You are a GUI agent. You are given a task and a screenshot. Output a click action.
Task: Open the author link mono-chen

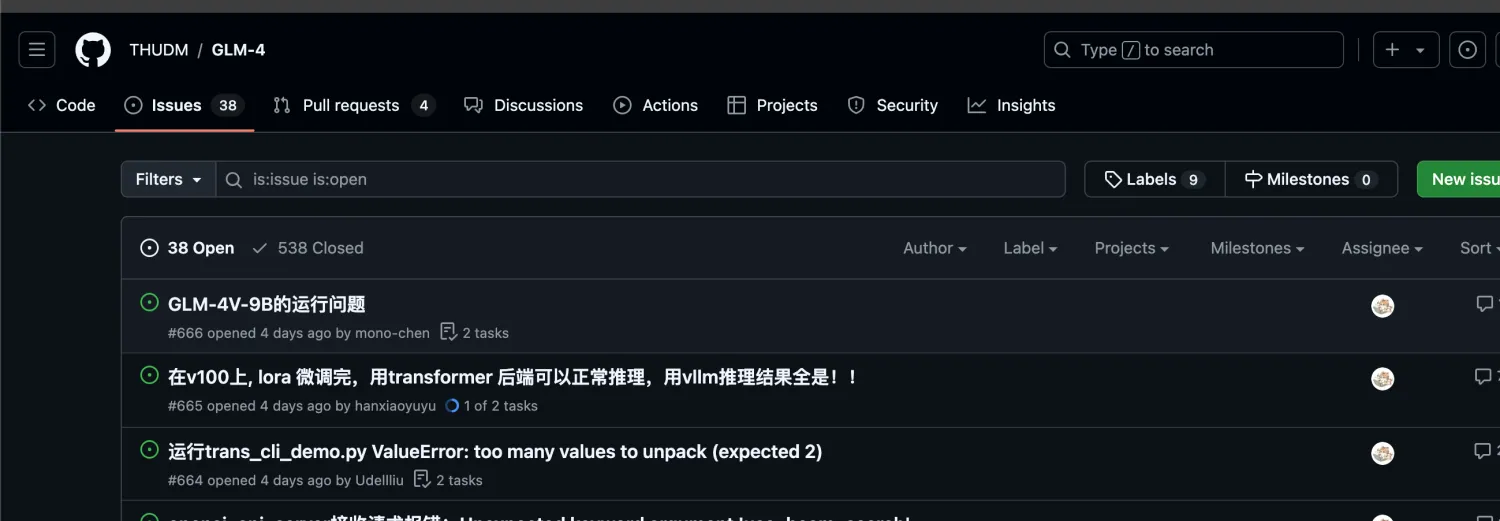392,333
